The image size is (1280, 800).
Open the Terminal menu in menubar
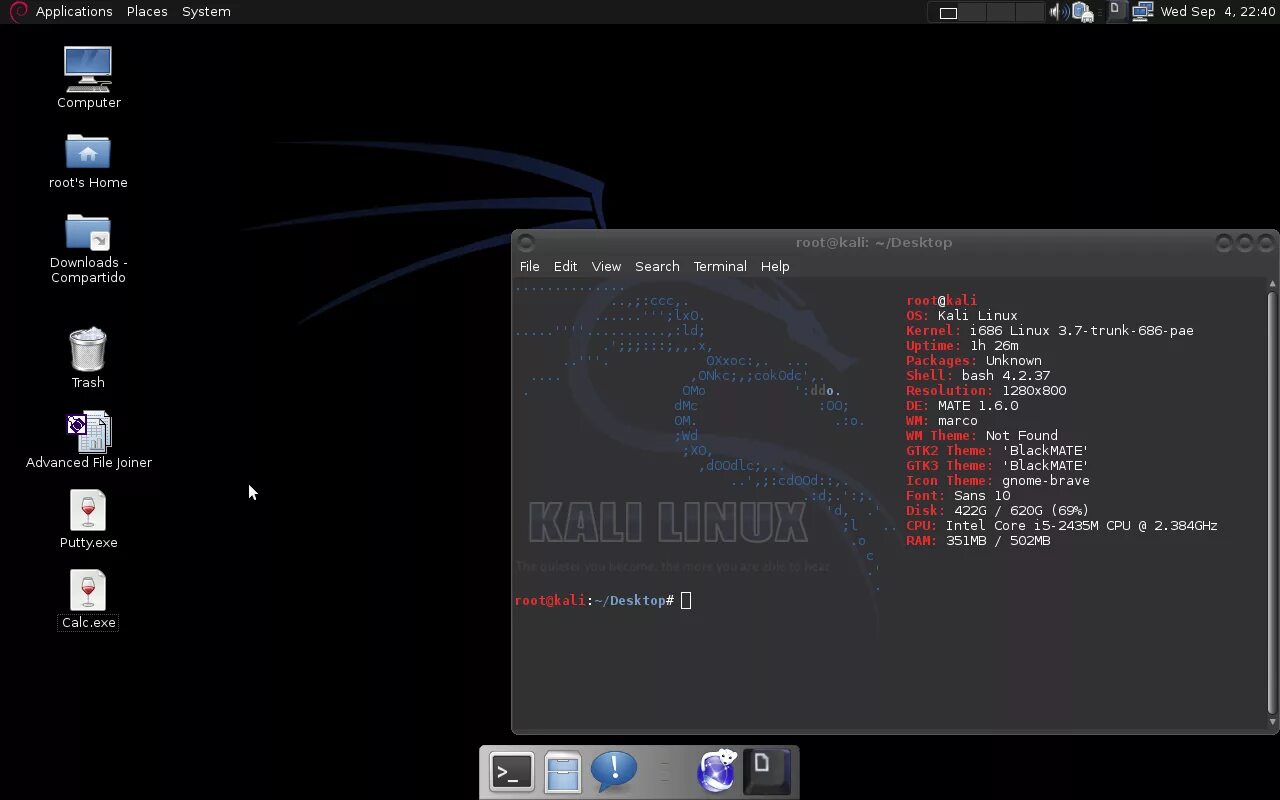[x=720, y=266]
